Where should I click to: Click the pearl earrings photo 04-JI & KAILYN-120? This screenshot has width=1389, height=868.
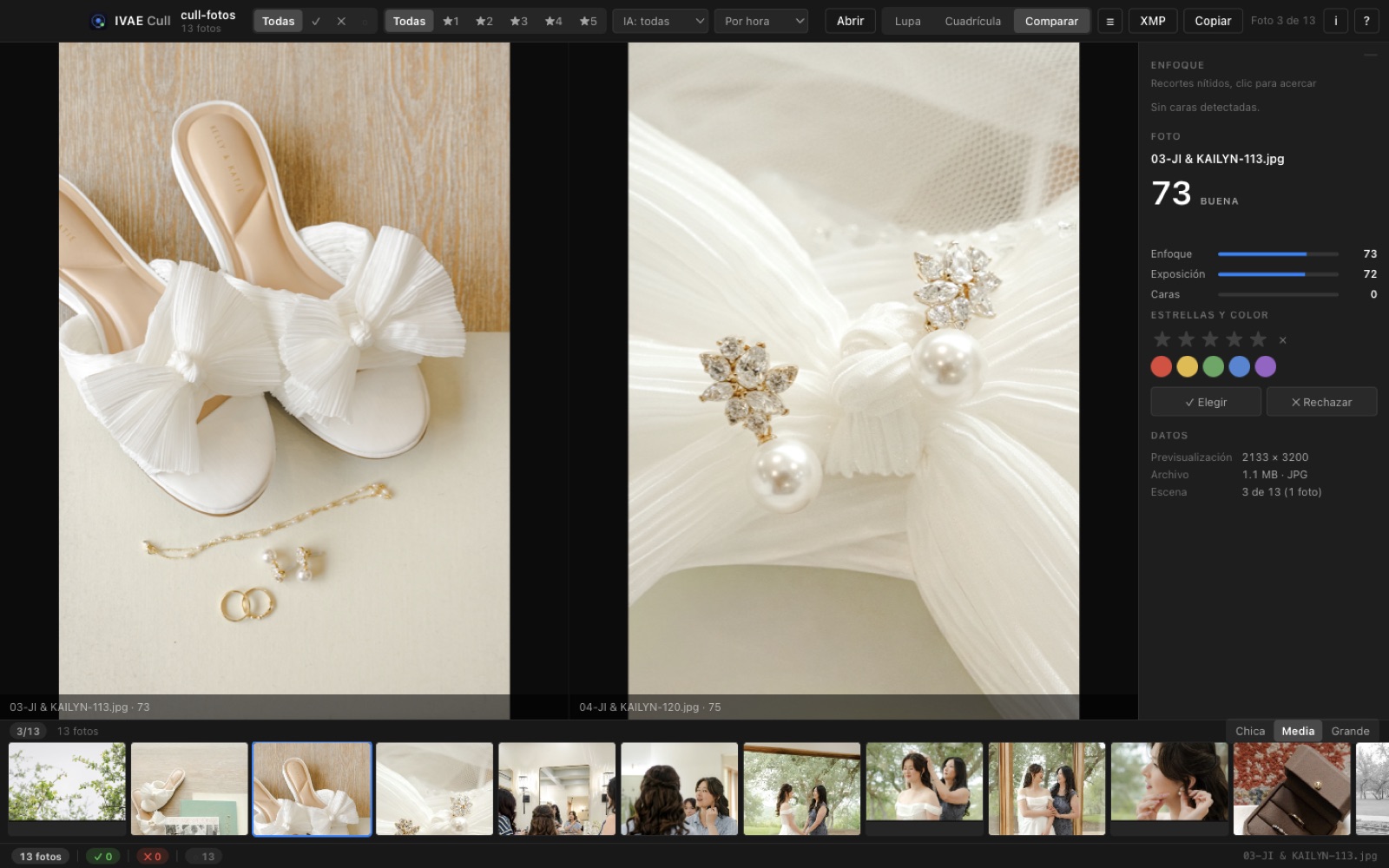(853, 380)
